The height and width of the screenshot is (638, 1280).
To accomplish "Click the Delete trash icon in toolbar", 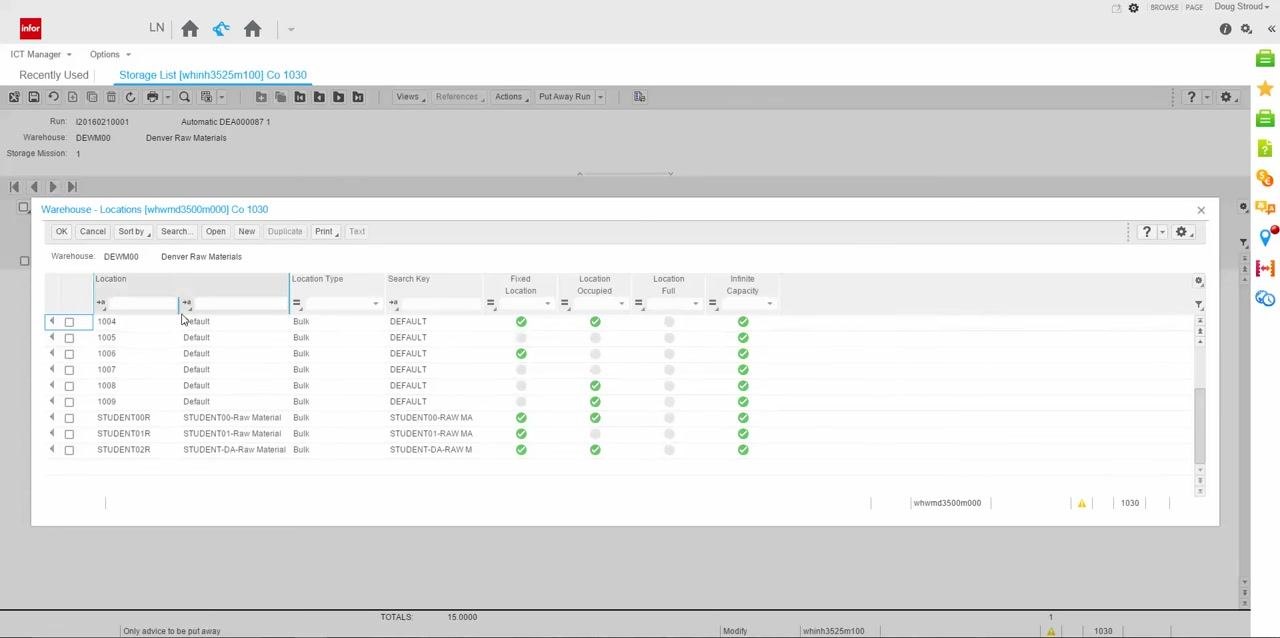I will pyautogui.click(x=111, y=97).
